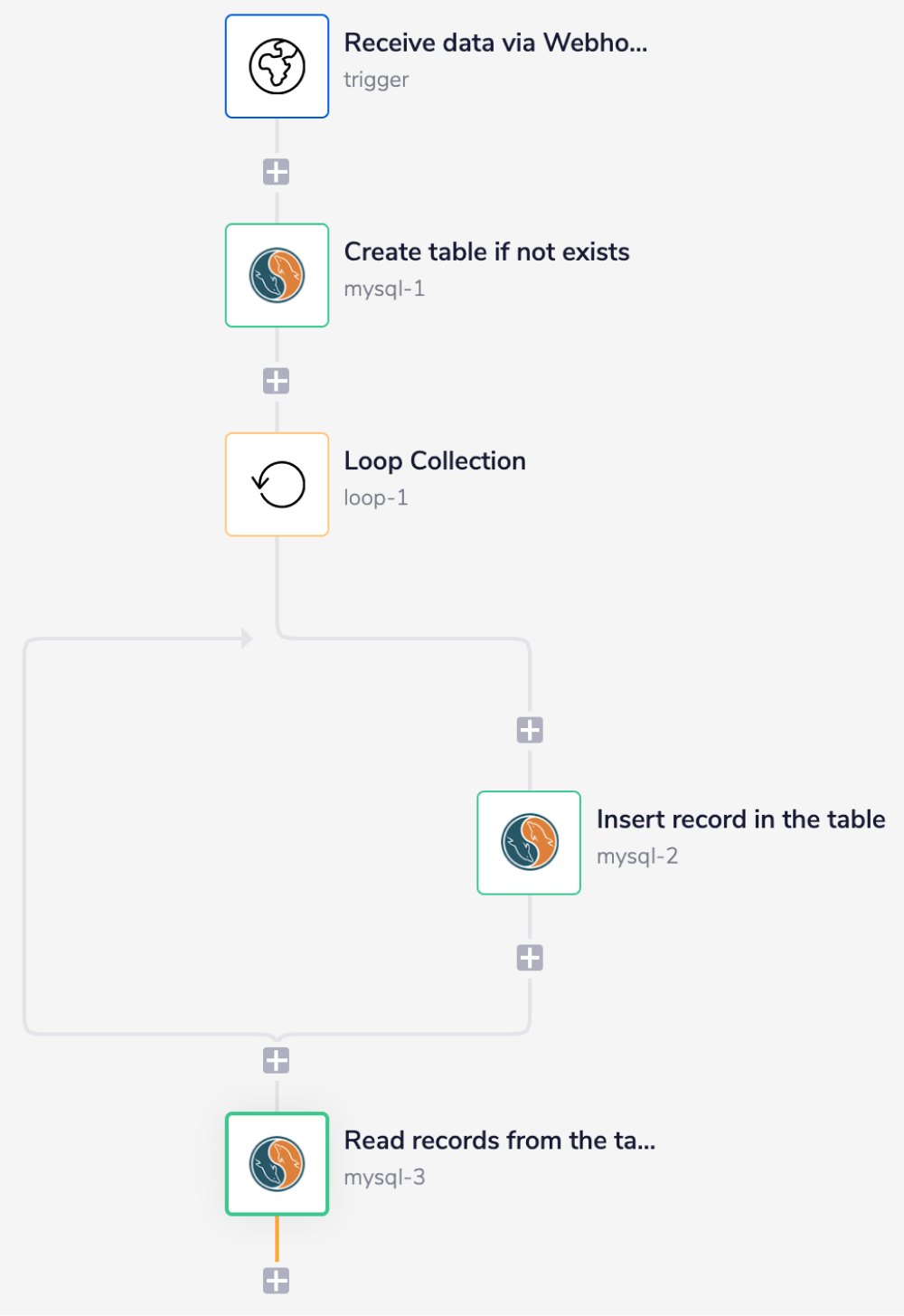
Task: Select the Loop Collection step title
Action: [434, 461]
